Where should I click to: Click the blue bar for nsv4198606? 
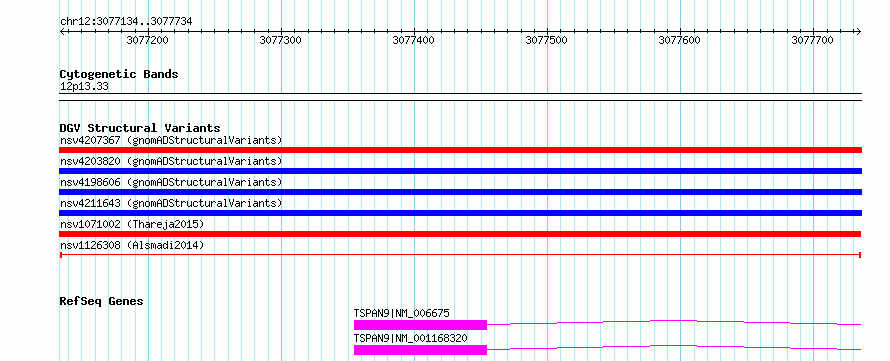[460, 192]
